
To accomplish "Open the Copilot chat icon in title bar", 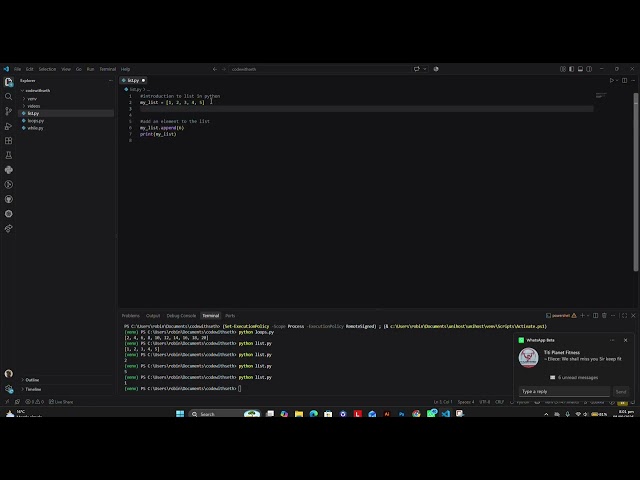I will (417, 69).
